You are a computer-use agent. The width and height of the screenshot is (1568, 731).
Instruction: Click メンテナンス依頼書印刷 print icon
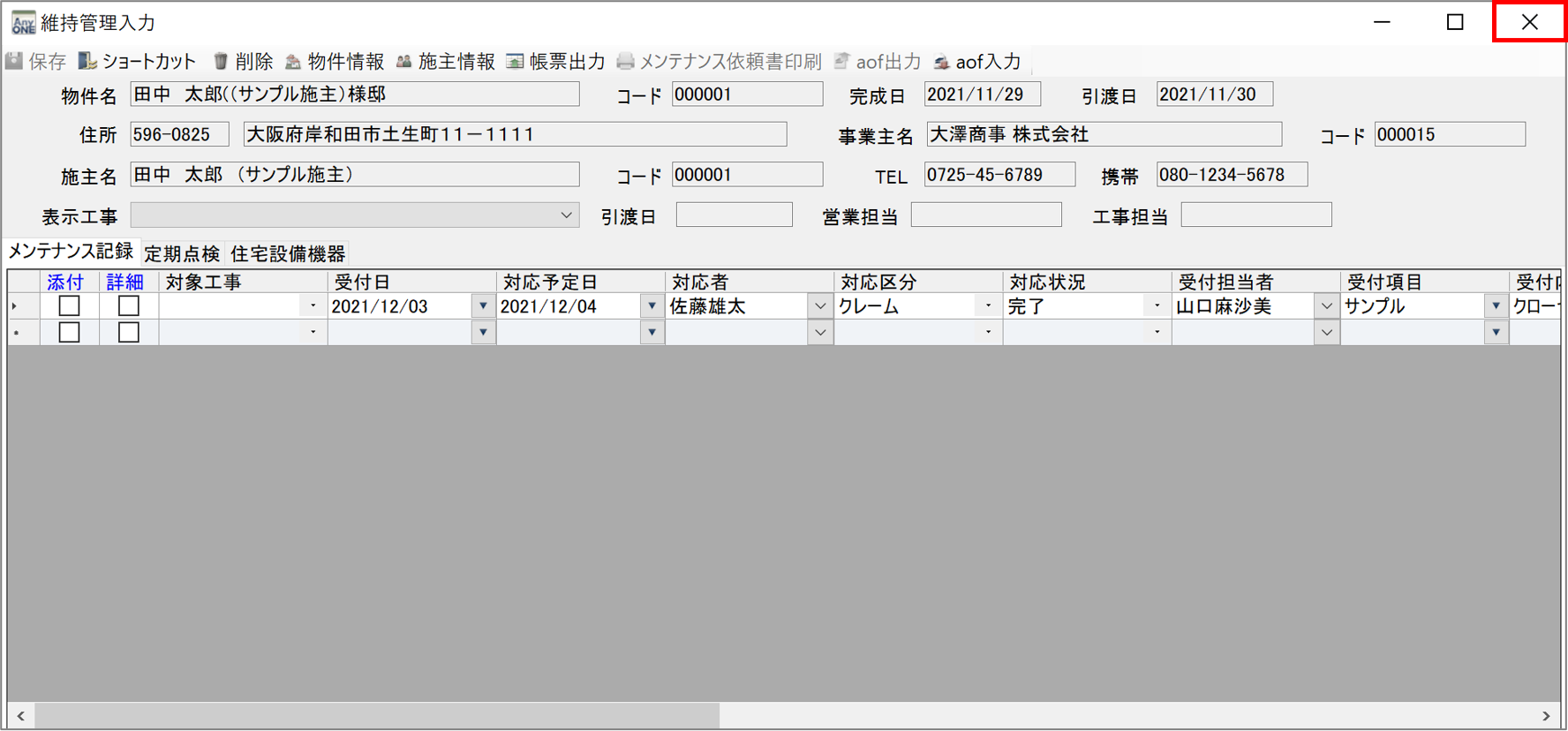[x=625, y=62]
